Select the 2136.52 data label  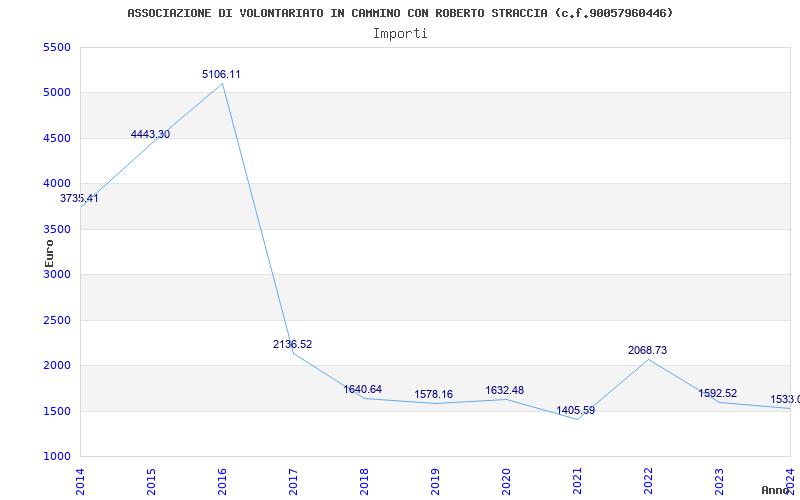click(x=292, y=344)
